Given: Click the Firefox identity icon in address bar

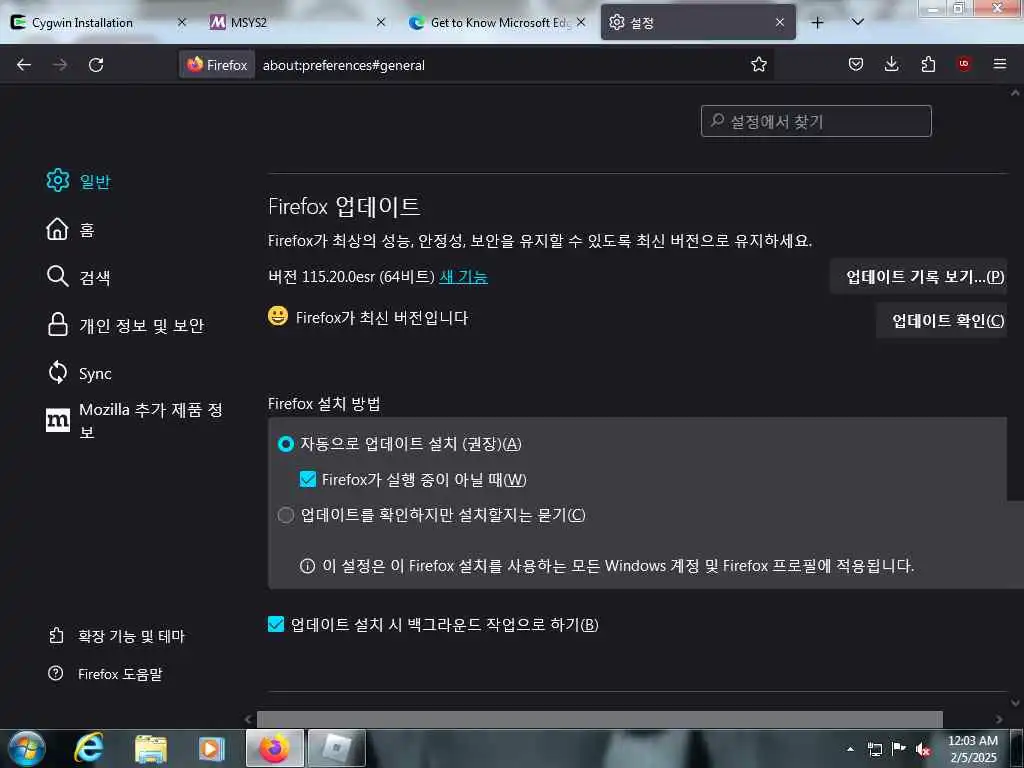Looking at the screenshot, I should [217, 65].
